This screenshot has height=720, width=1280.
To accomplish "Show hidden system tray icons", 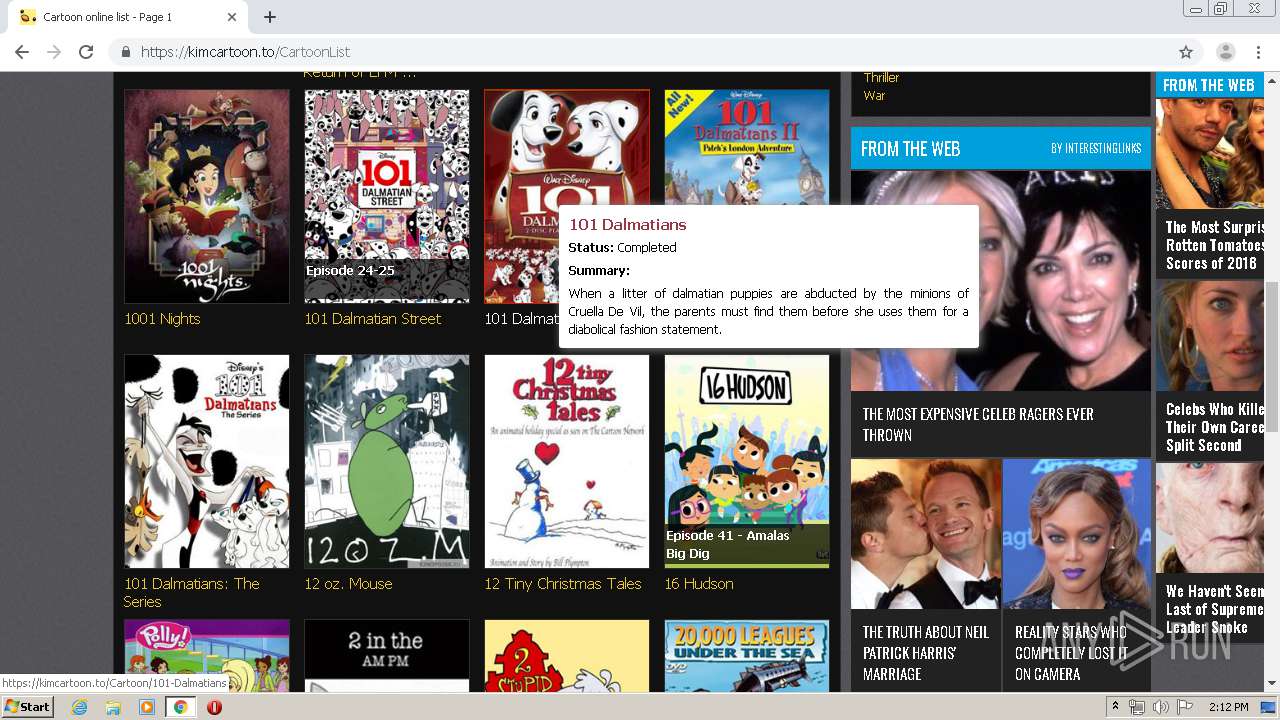I will coord(1117,707).
